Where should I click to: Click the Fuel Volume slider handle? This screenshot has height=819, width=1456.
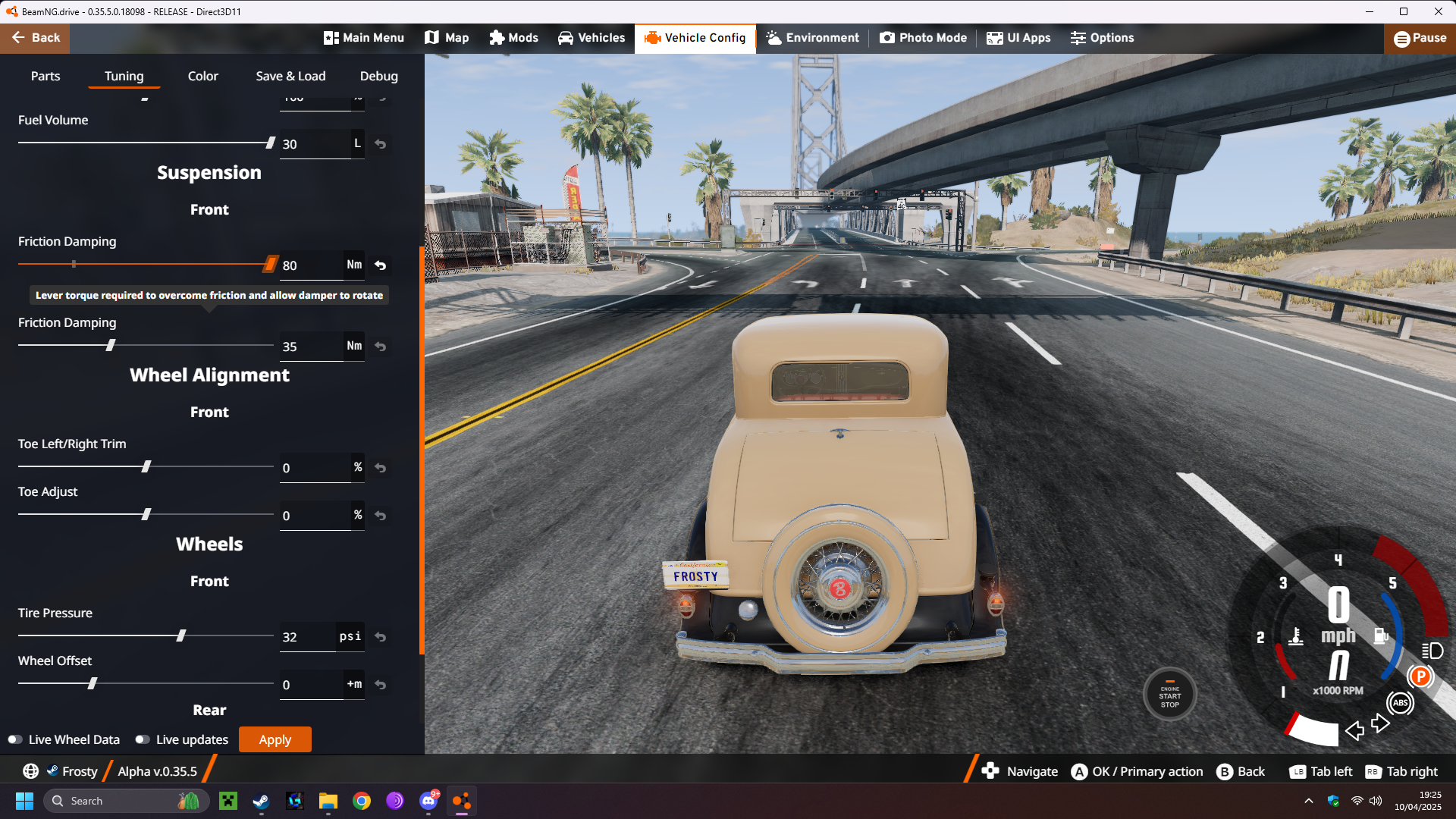click(270, 143)
